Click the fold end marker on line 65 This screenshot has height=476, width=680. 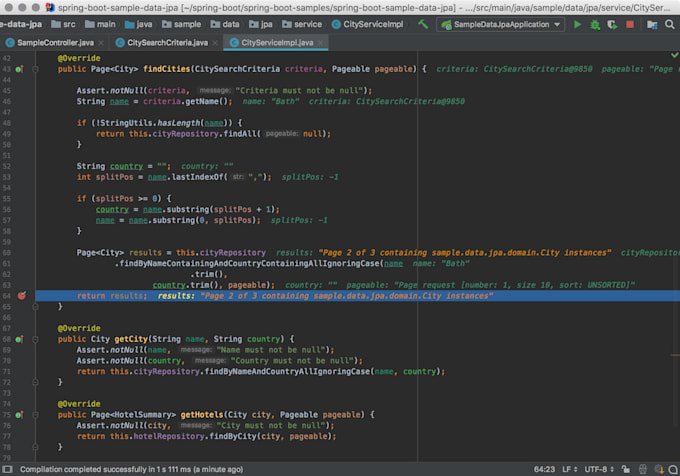36,306
